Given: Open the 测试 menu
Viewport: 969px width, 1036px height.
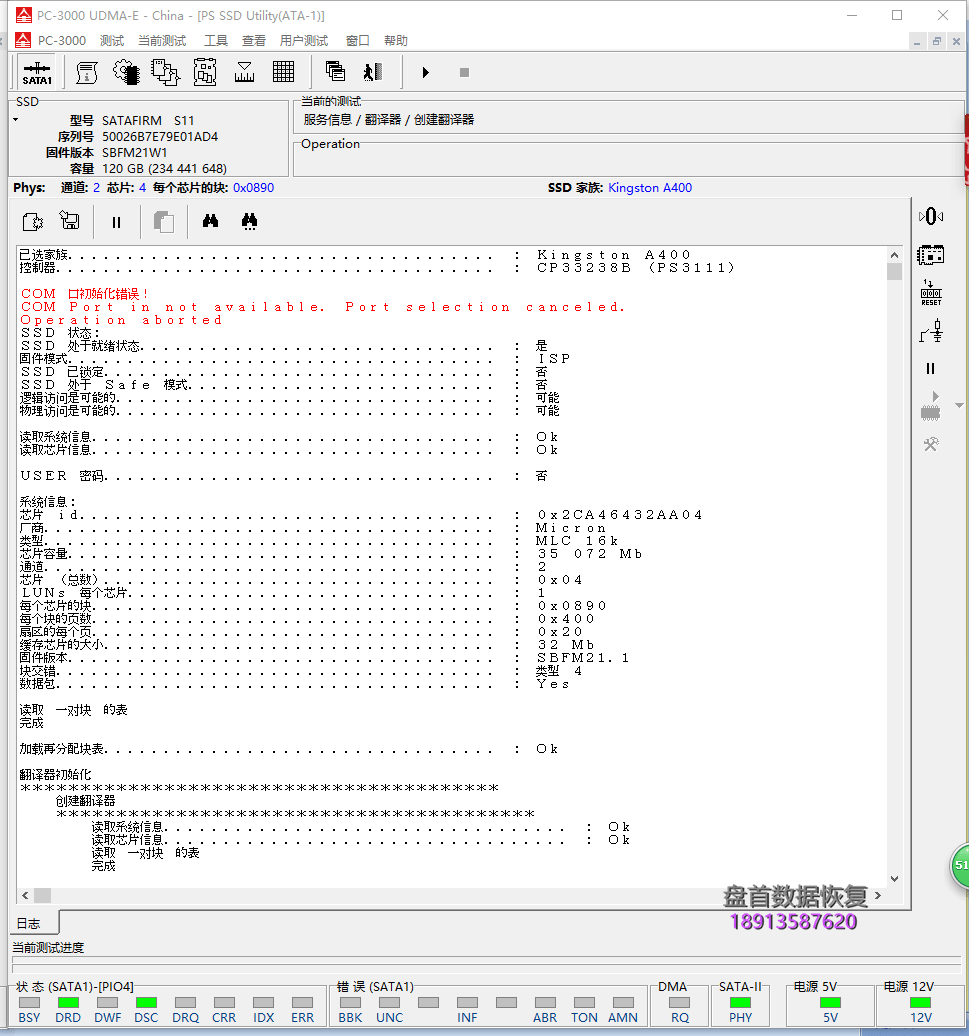Looking at the screenshot, I should coord(112,41).
